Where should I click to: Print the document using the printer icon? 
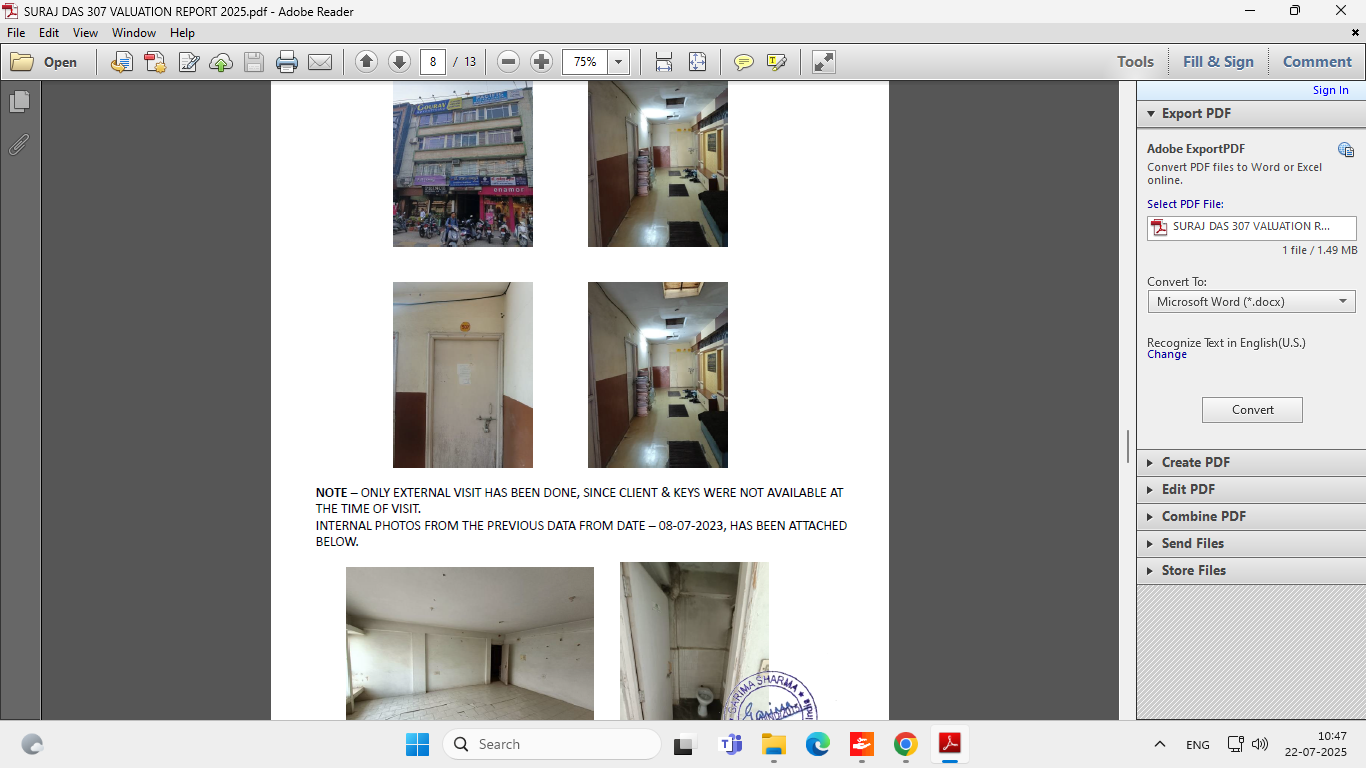287,62
